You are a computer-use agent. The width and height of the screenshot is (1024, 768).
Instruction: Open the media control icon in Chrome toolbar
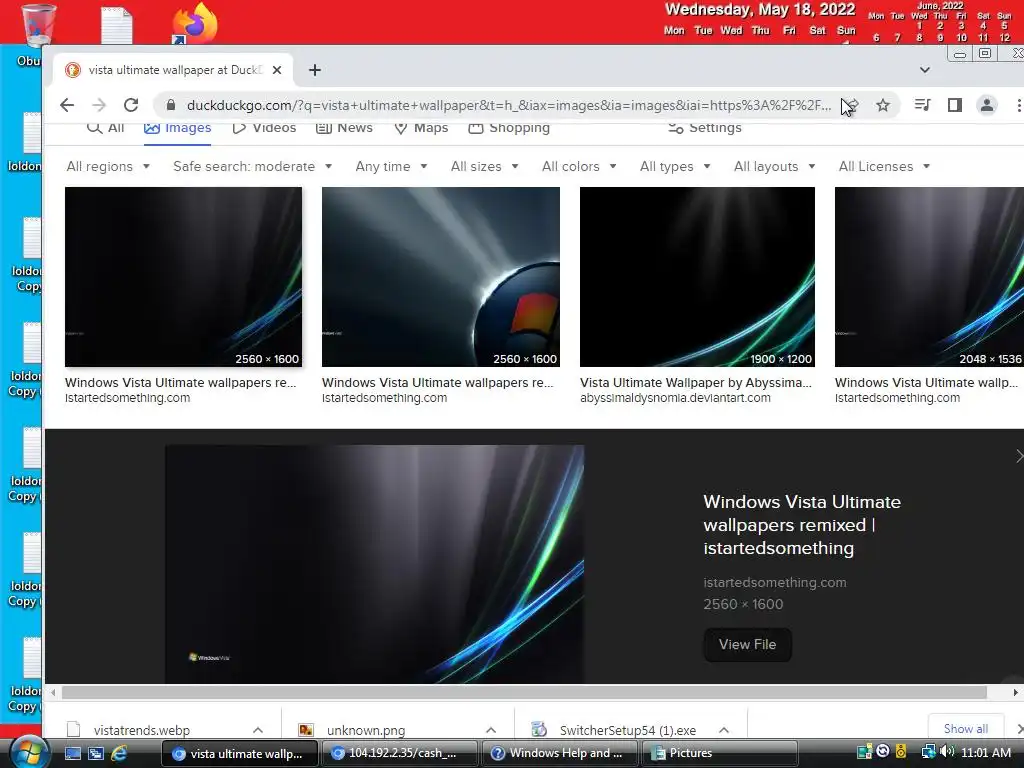(922, 104)
